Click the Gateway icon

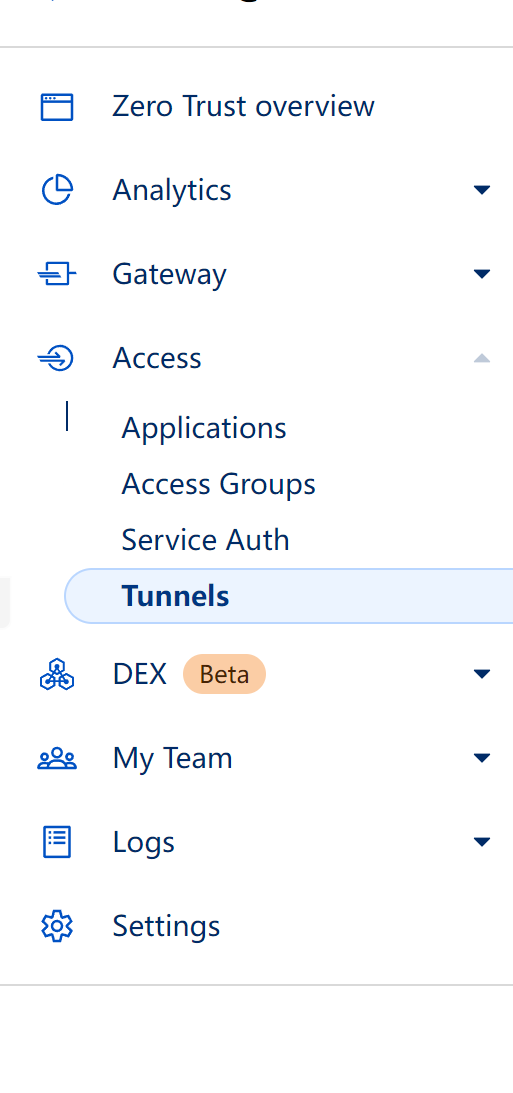(x=56, y=275)
